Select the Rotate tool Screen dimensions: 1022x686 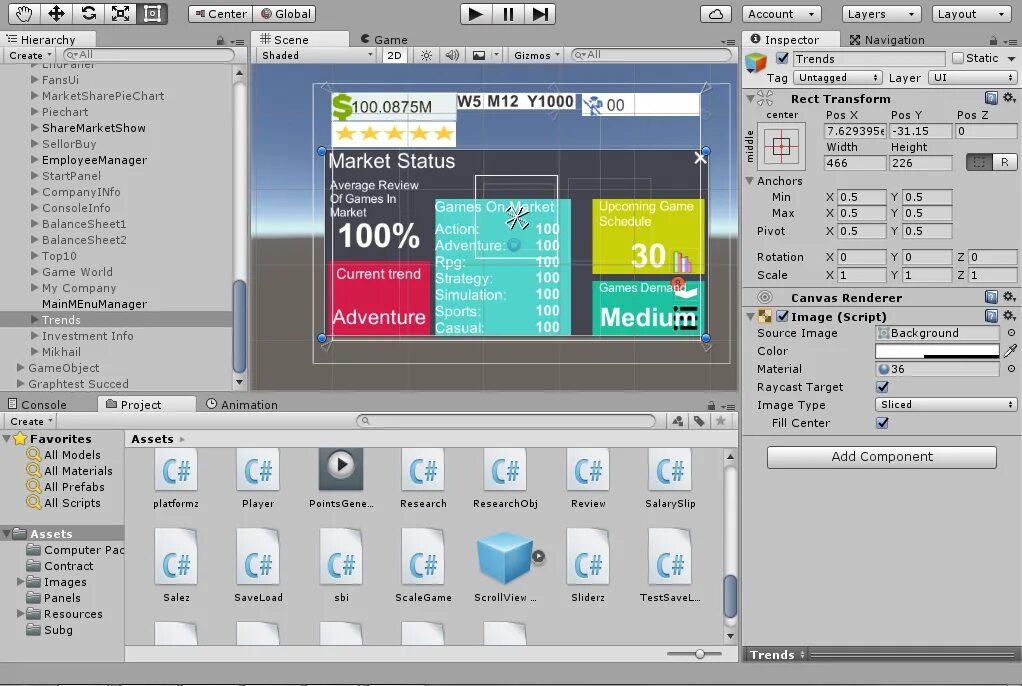coord(88,14)
